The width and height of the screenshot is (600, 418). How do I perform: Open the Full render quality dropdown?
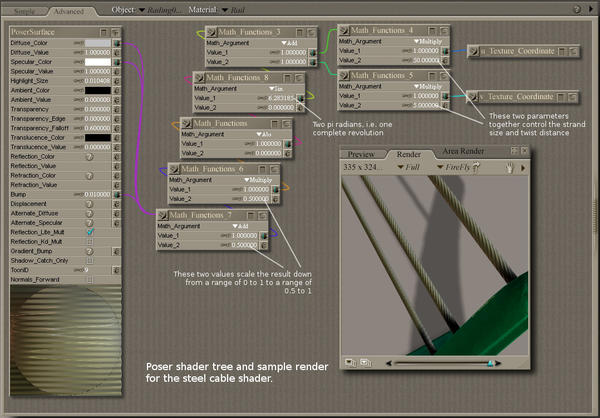tap(409, 167)
